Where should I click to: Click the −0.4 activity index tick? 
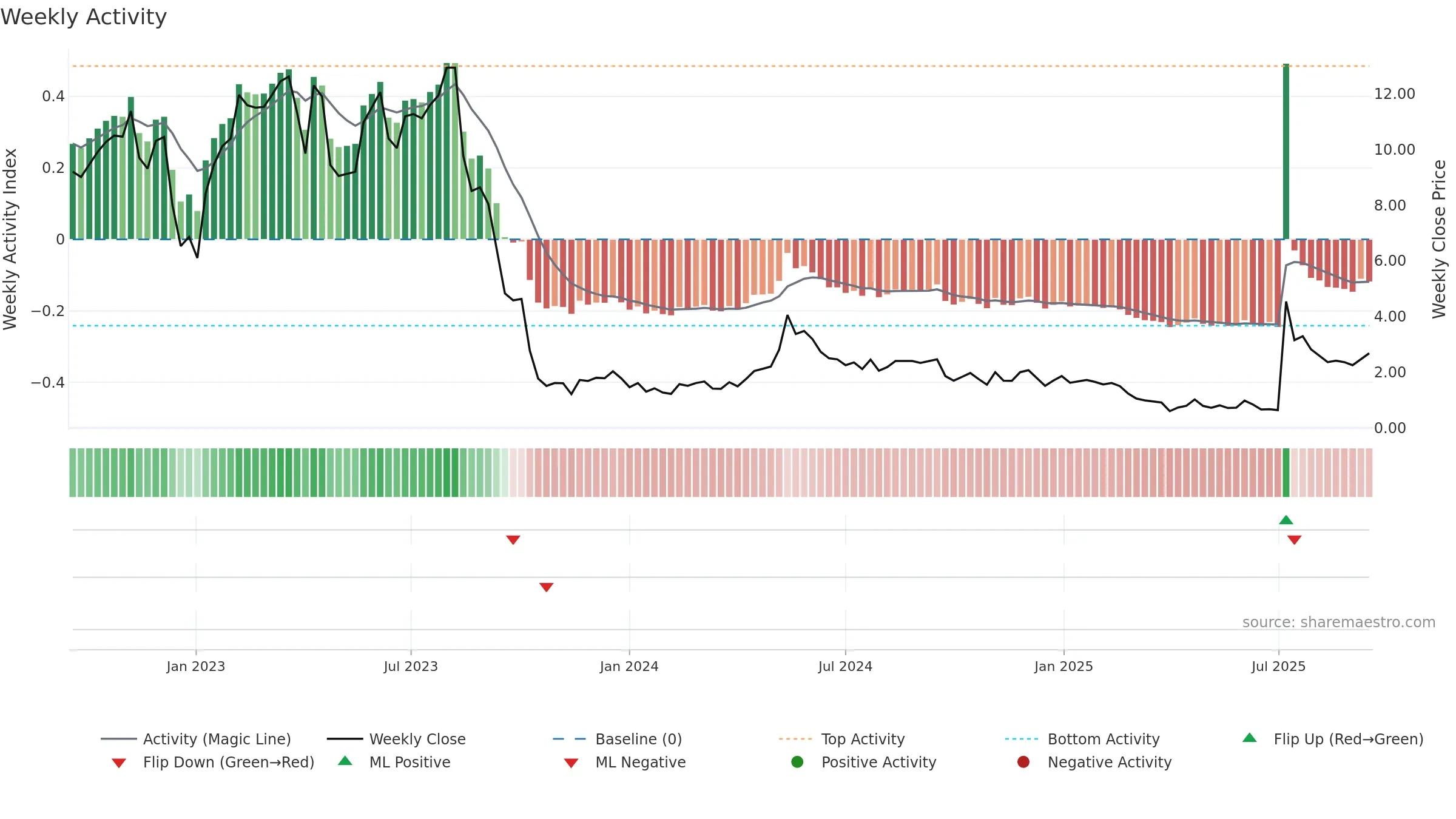(48, 383)
